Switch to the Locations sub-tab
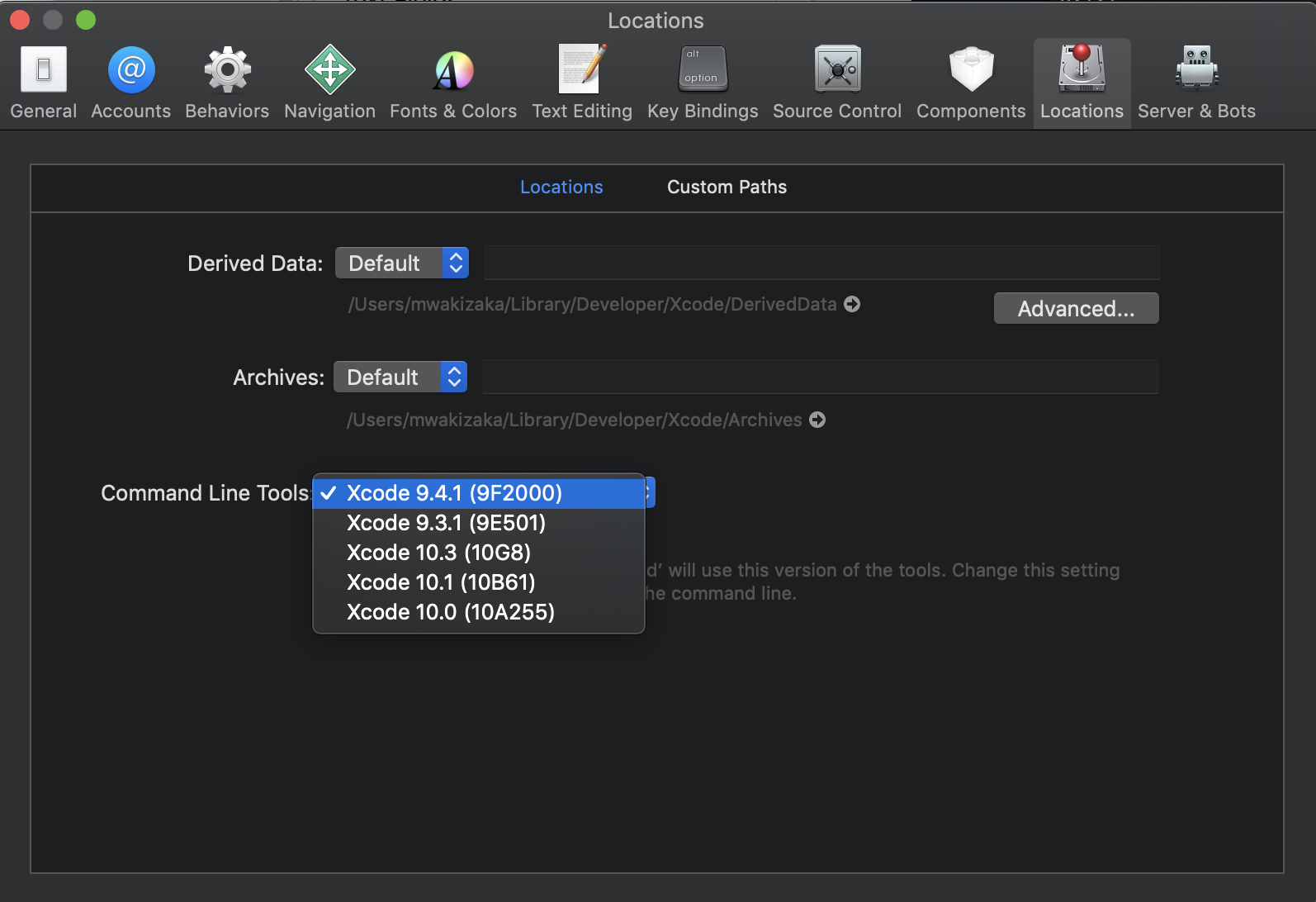This screenshot has width=1316, height=902. (x=561, y=187)
